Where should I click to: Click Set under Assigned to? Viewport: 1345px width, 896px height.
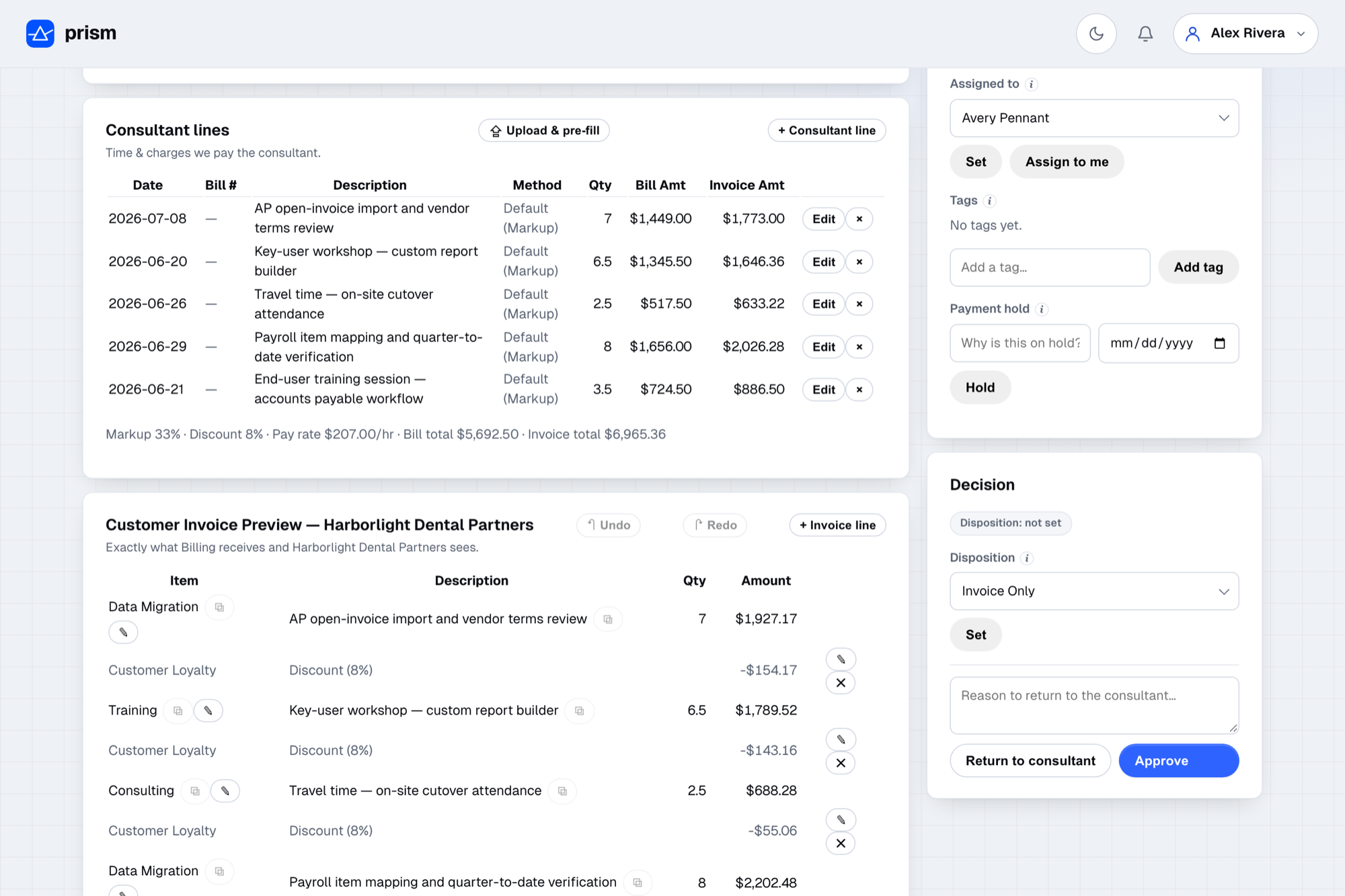976,162
